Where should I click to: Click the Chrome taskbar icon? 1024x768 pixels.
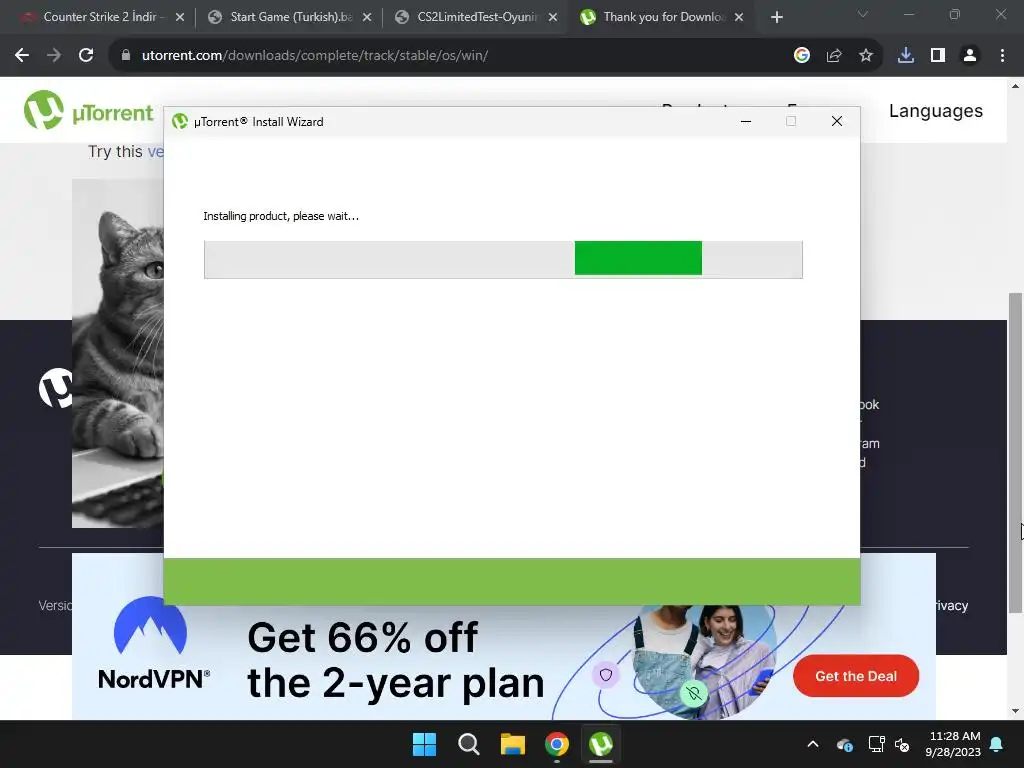[x=557, y=744]
